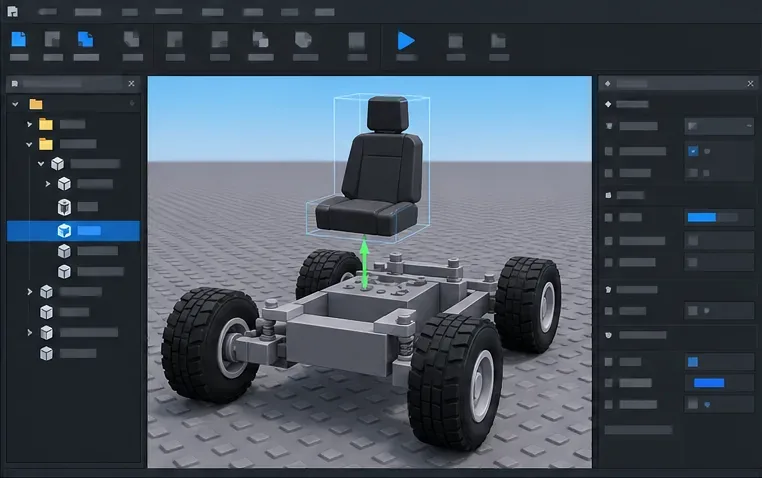The height and width of the screenshot is (478, 762).
Task: Click the last document-shaped toolbar icon after Play
Action: tap(498, 41)
